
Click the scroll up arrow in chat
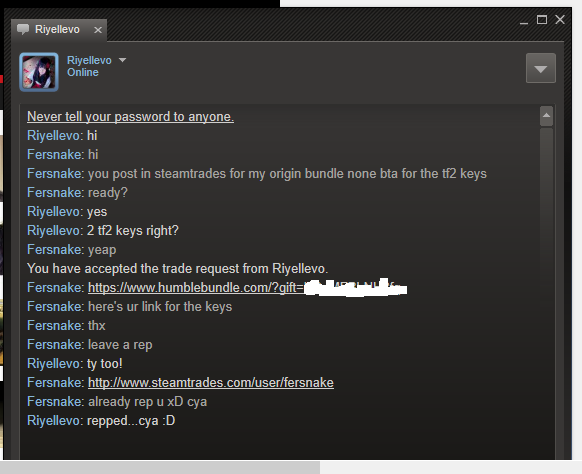pos(546,115)
